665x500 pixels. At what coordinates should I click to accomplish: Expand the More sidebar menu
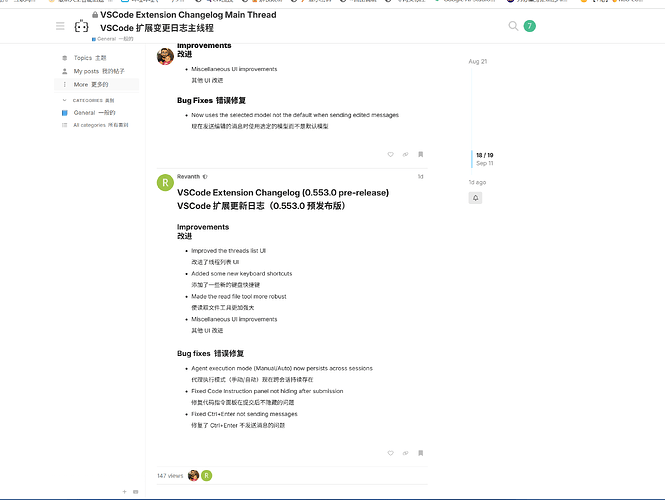96,84
